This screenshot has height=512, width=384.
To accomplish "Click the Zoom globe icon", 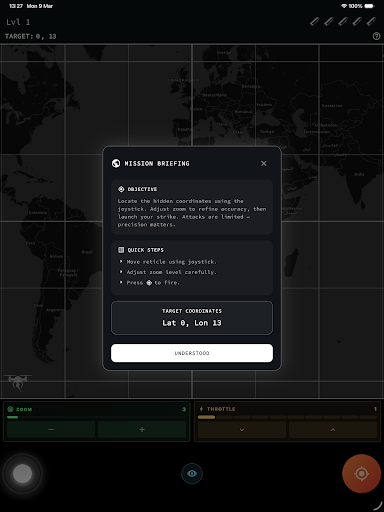I will click(10, 409).
